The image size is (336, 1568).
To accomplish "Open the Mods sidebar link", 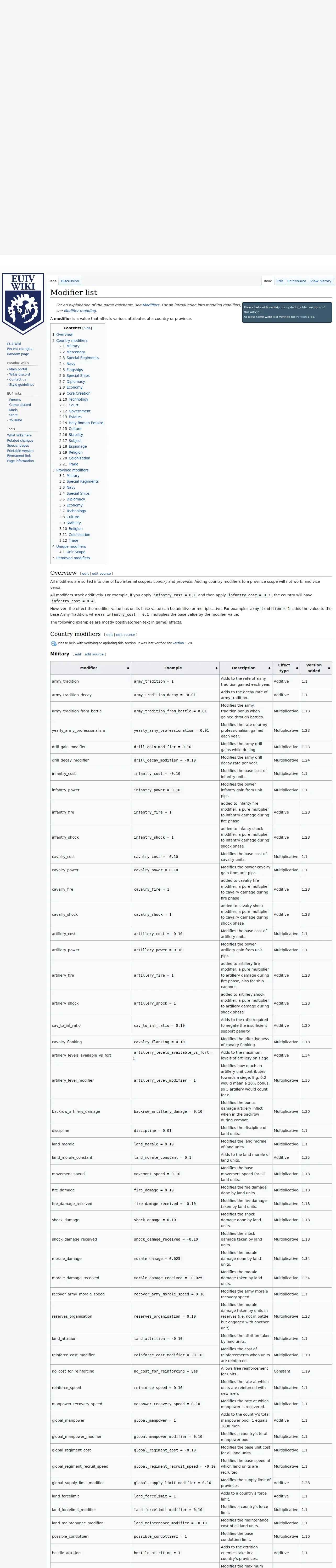I will 13,410.
